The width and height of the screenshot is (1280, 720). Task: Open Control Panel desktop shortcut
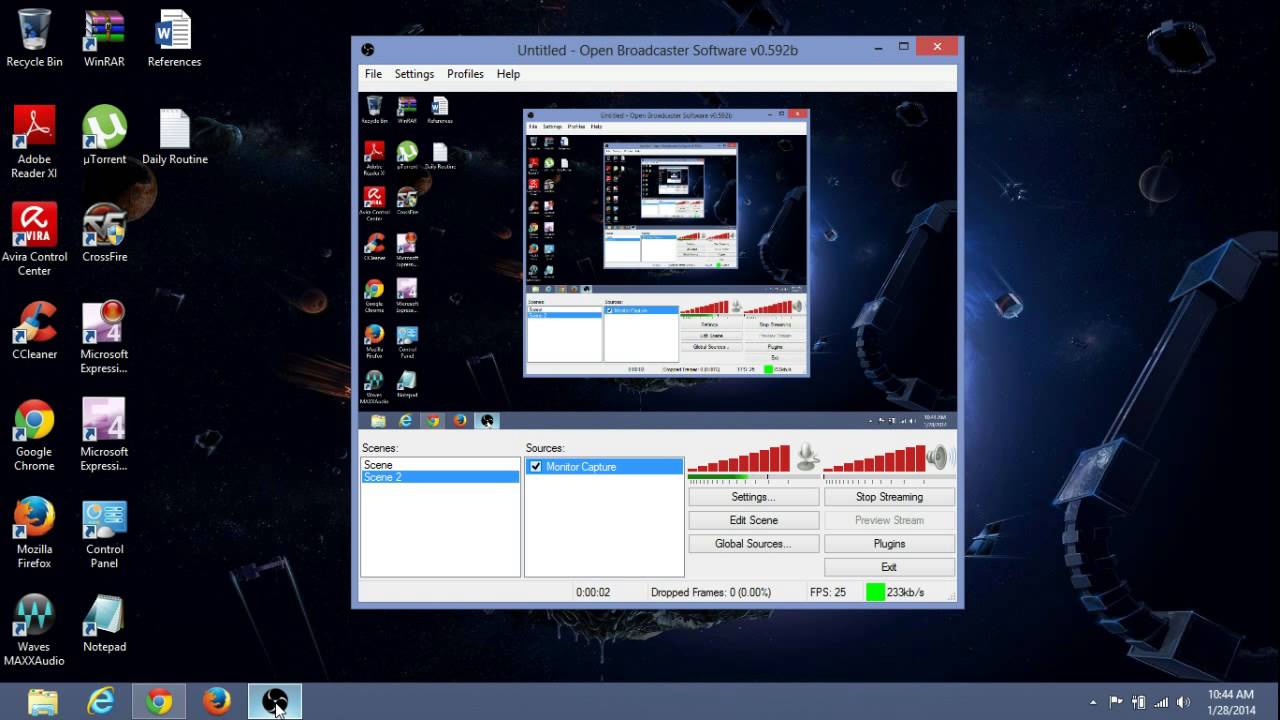[x=104, y=532]
